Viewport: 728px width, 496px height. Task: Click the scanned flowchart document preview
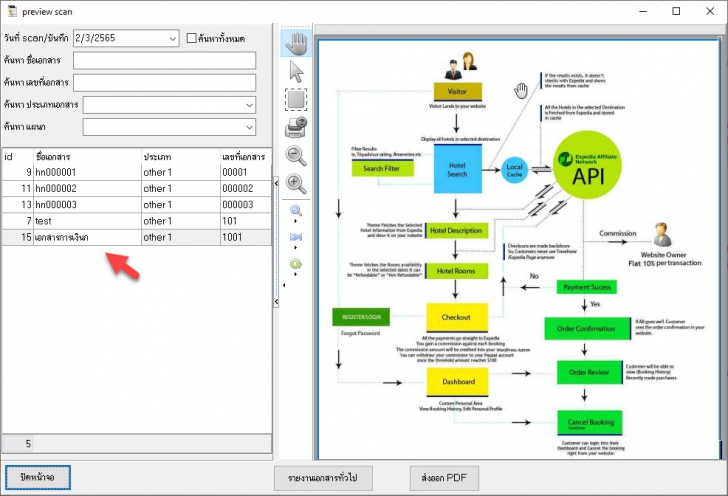coord(518,250)
